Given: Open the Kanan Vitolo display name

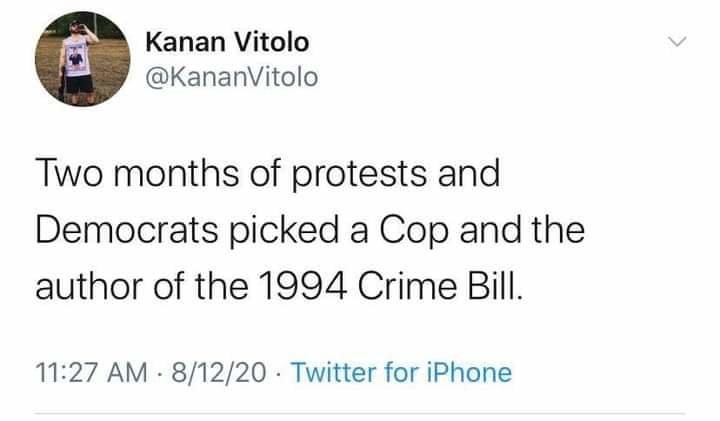Looking at the screenshot, I should 227,44.
